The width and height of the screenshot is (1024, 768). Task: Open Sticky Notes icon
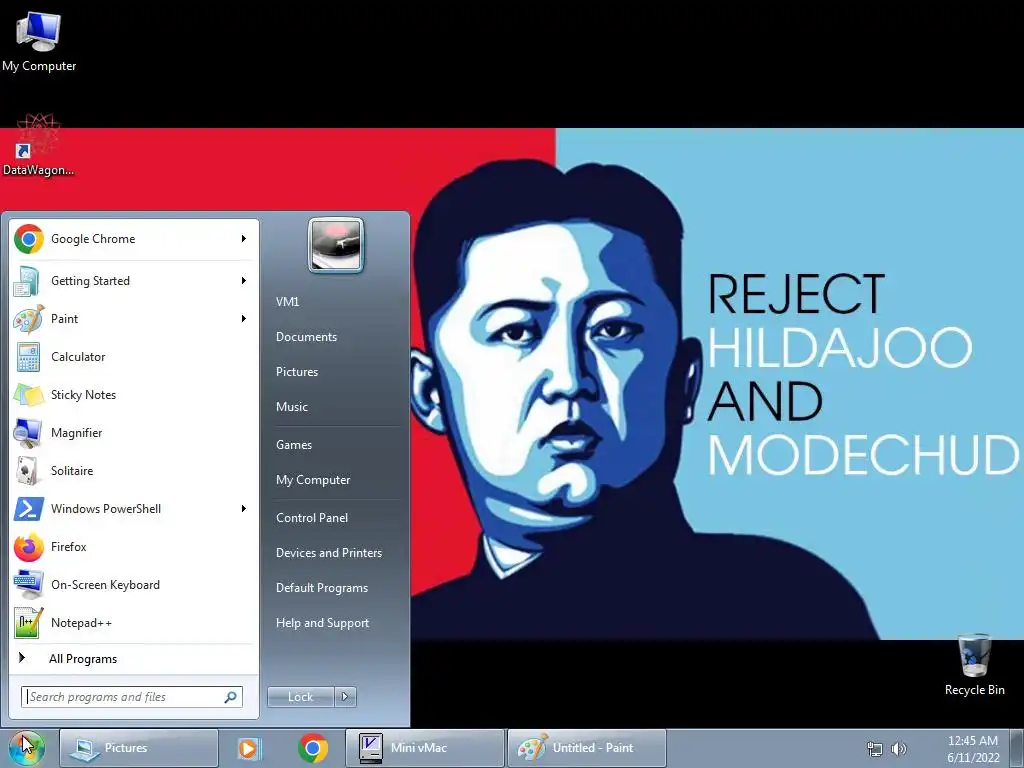(x=28, y=395)
